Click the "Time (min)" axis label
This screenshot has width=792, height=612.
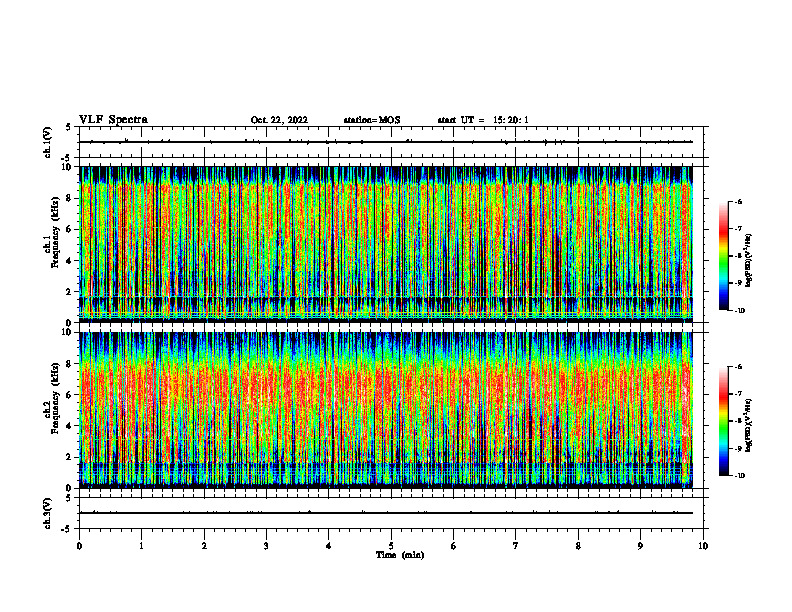tap(400, 555)
